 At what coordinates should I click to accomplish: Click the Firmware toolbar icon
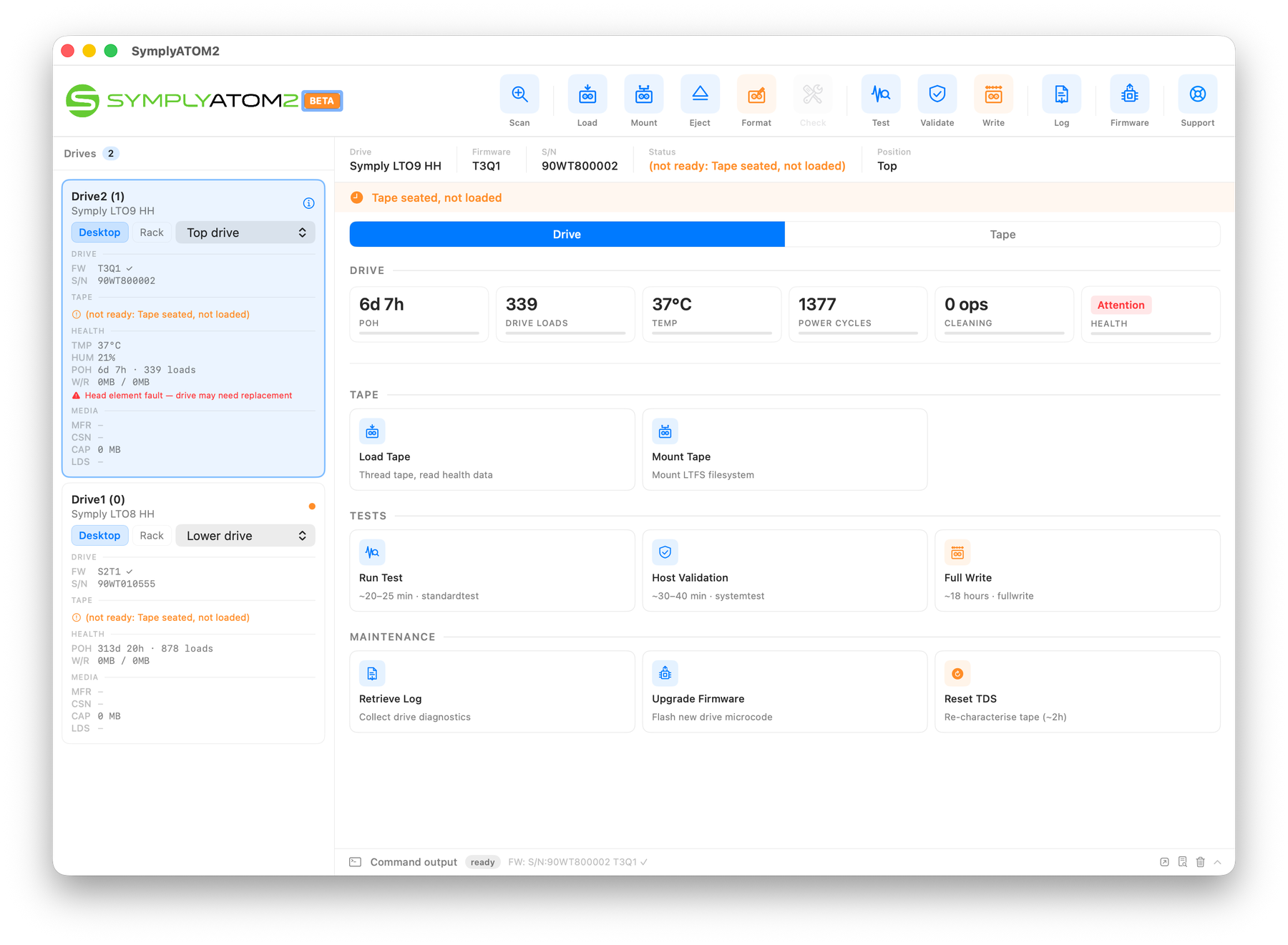click(1130, 94)
